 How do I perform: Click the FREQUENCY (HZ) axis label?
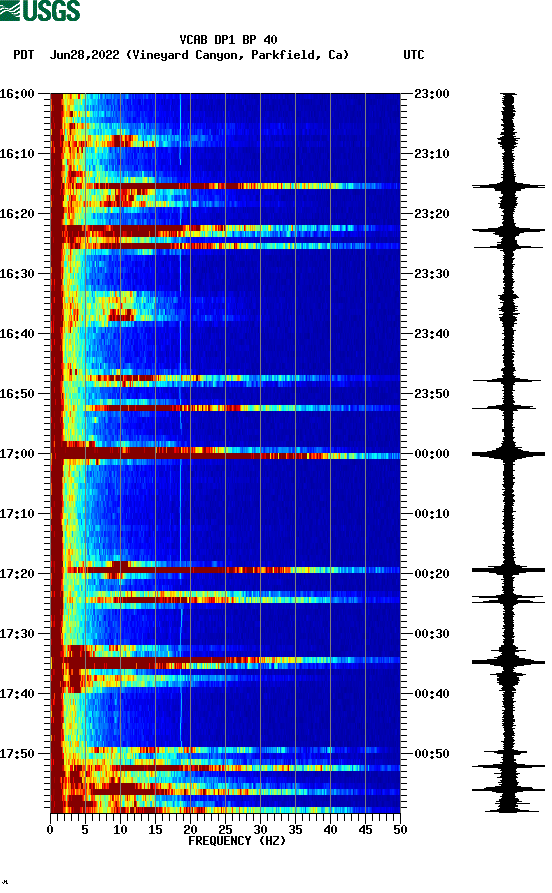point(237,841)
